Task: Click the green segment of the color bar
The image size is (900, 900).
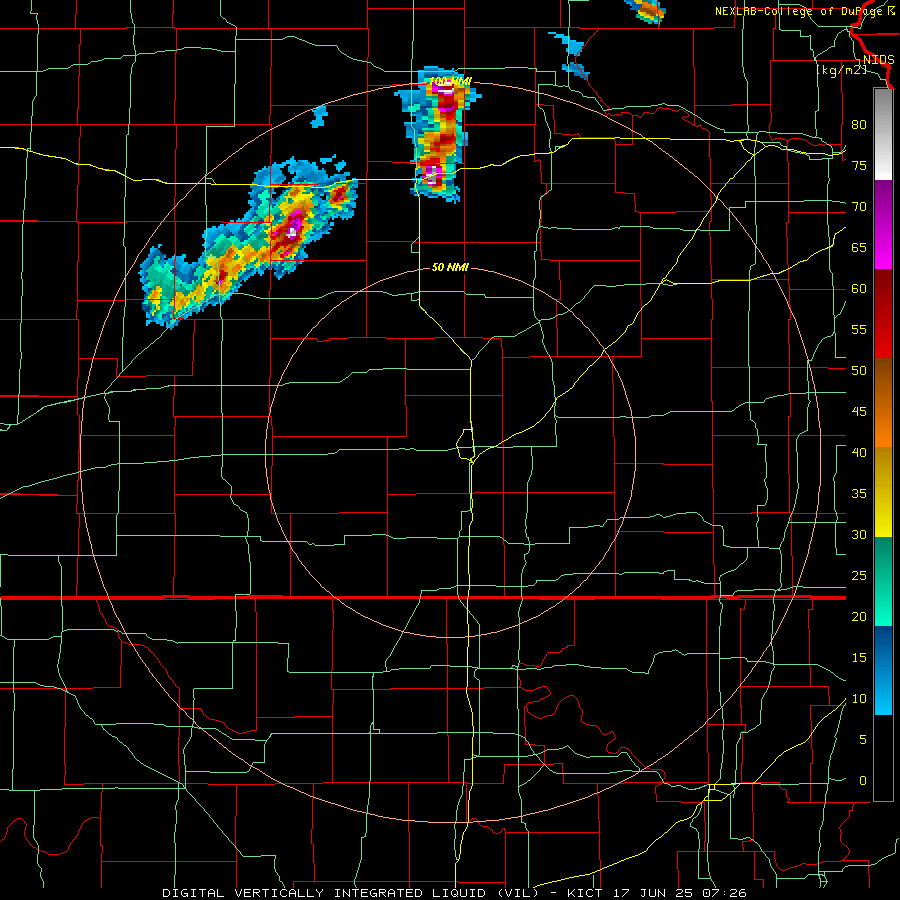Action: click(x=883, y=581)
